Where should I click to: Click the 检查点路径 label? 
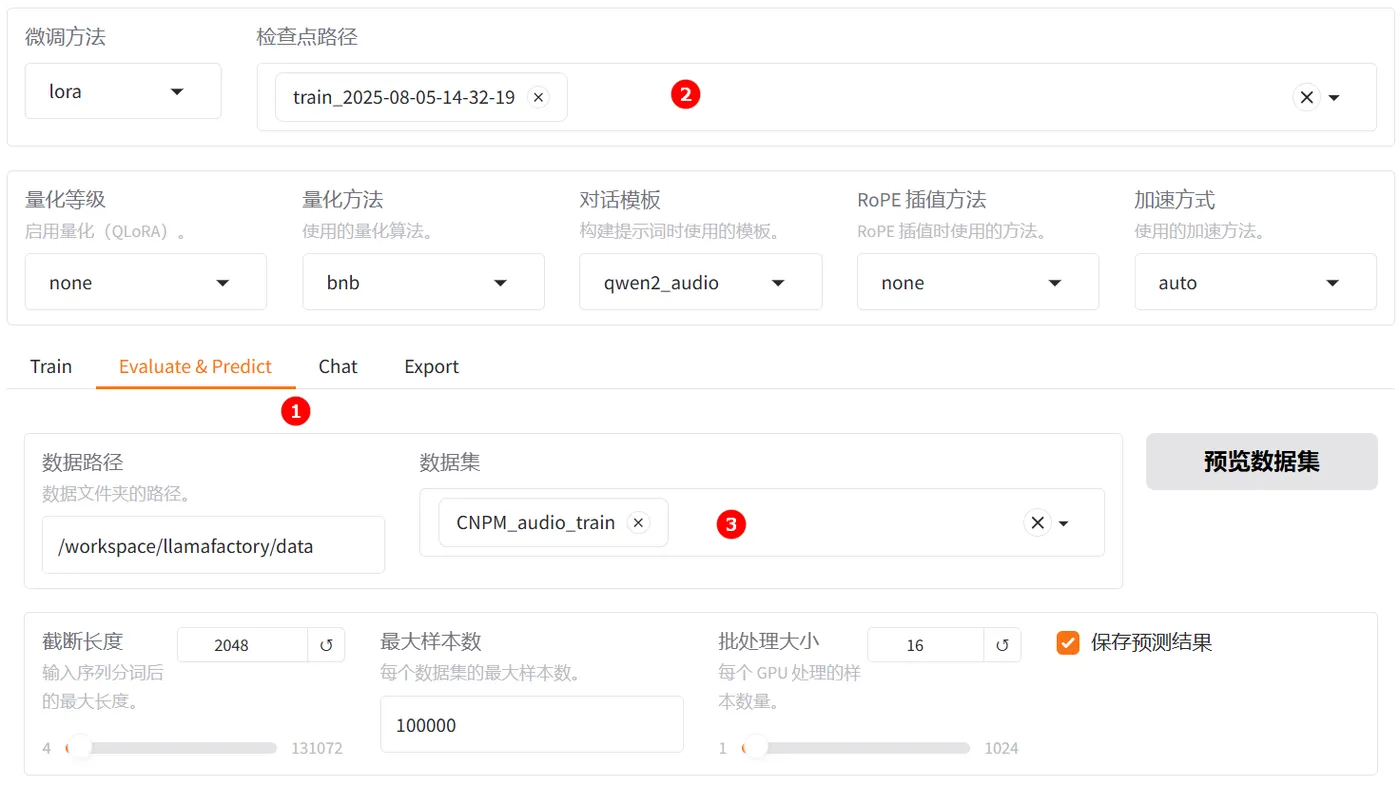307,37
